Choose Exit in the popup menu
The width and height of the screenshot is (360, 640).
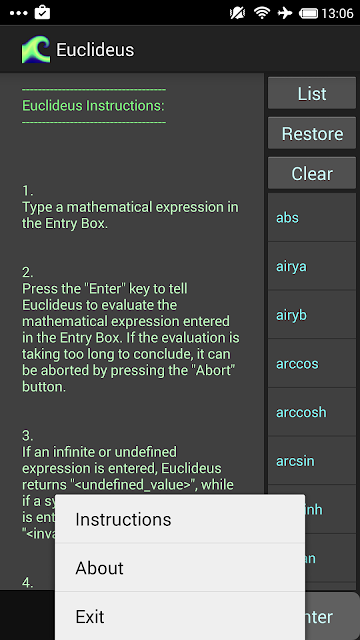click(180, 616)
